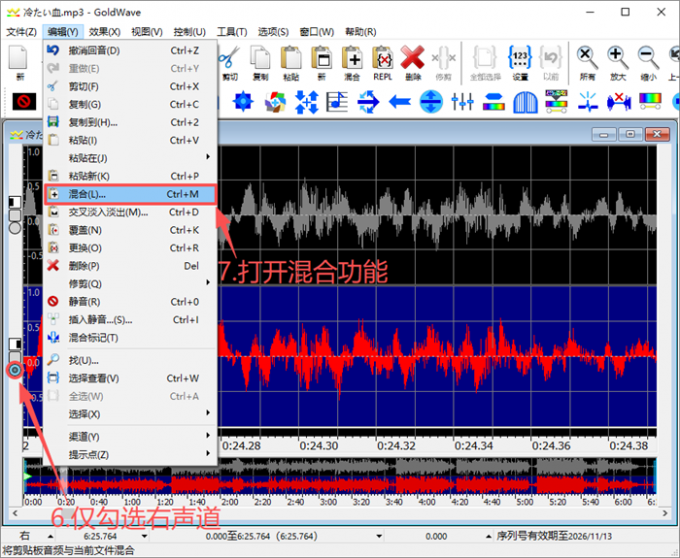Click the waveform with red X noise icon
680x558 pixels.
coord(619,102)
